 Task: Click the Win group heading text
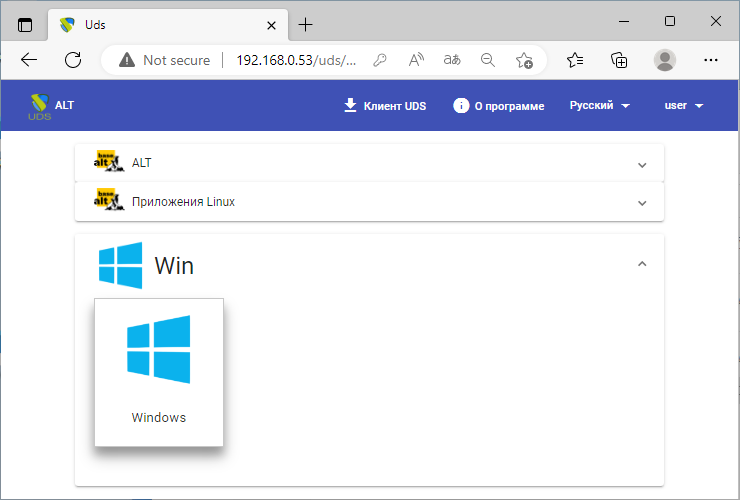point(174,265)
